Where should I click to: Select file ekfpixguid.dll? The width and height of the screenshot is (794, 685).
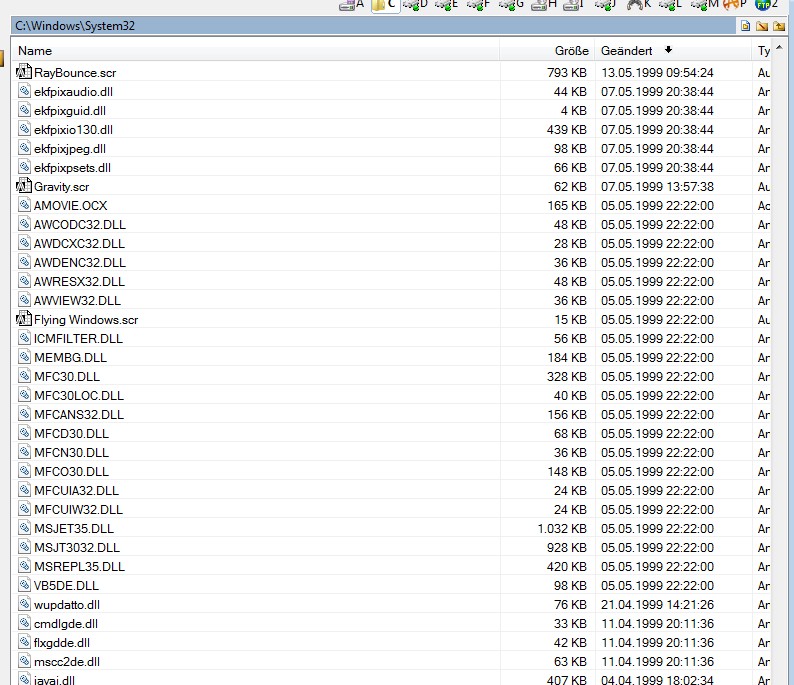[70, 110]
